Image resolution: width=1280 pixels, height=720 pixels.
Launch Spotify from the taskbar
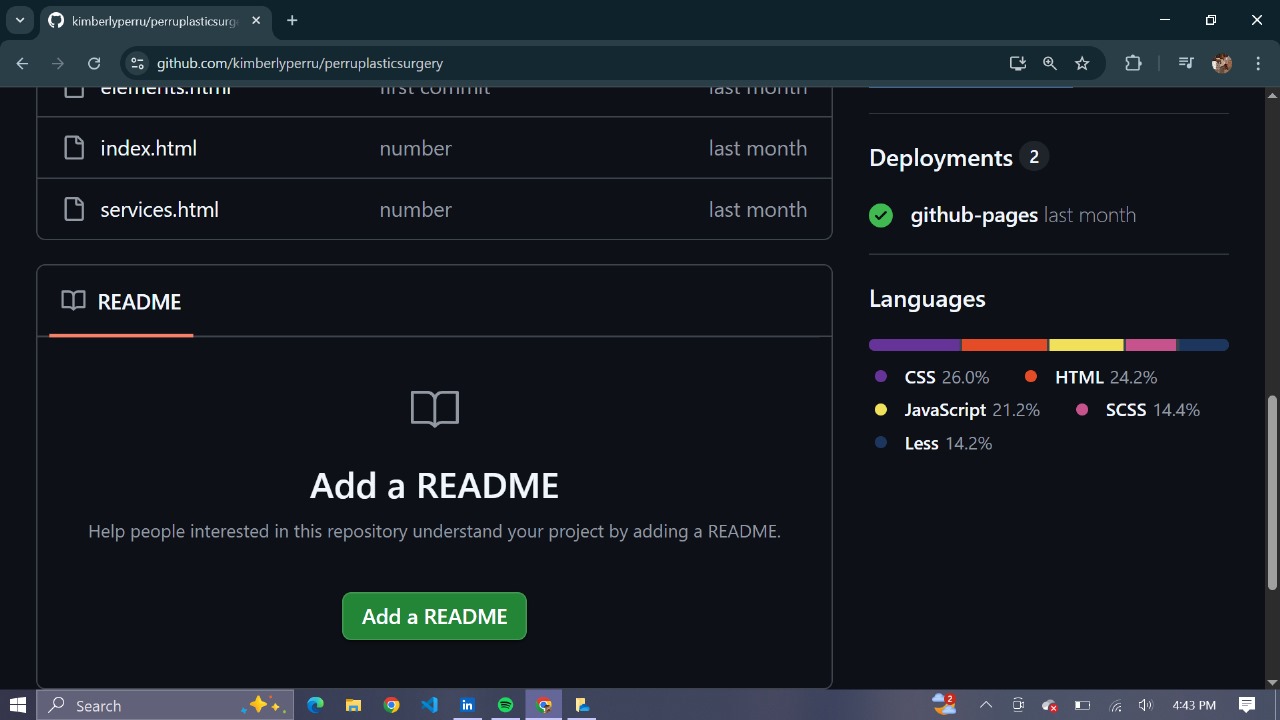point(505,705)
